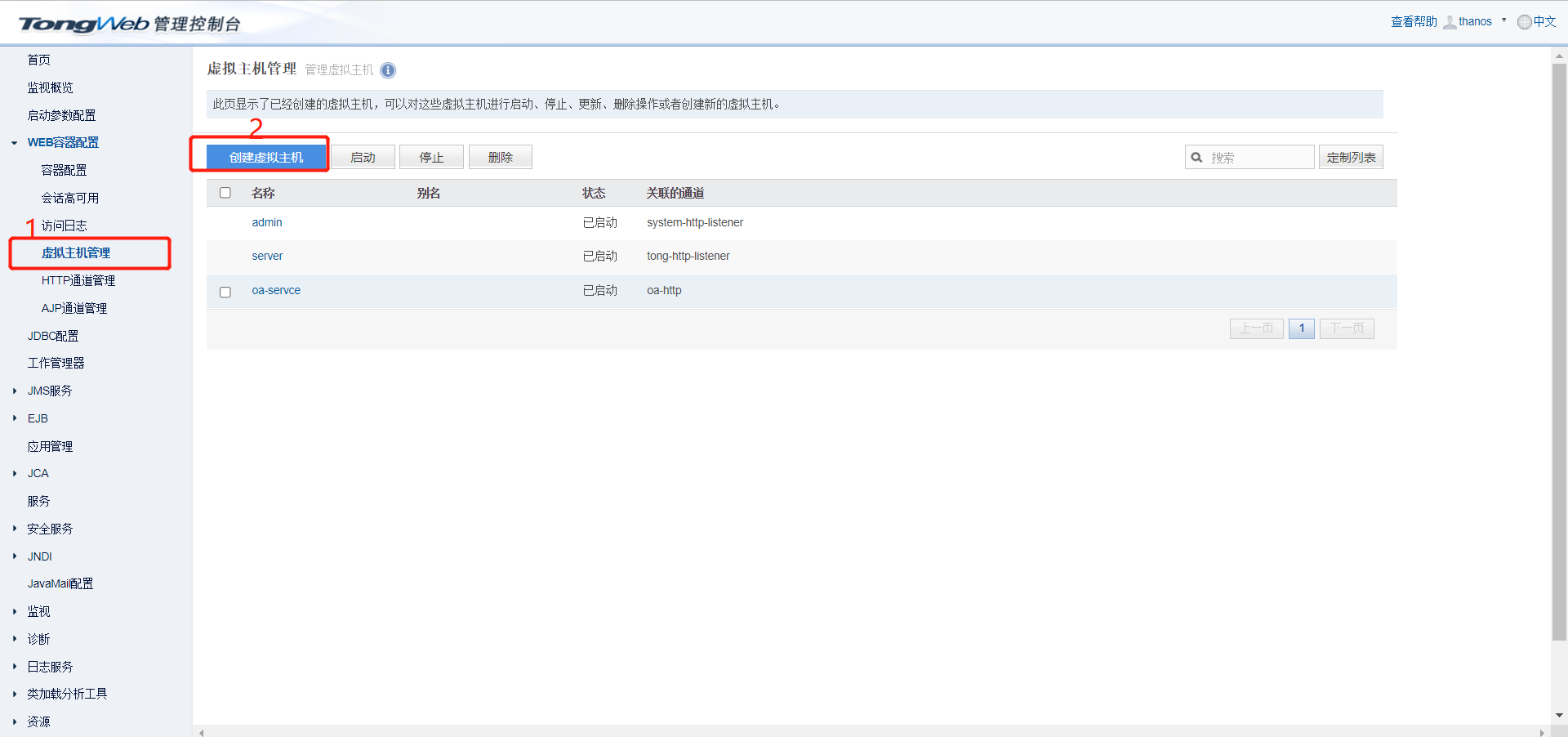Open the server virtual host link
Viewport: 1568px width, 737px height.
[267, 256]
